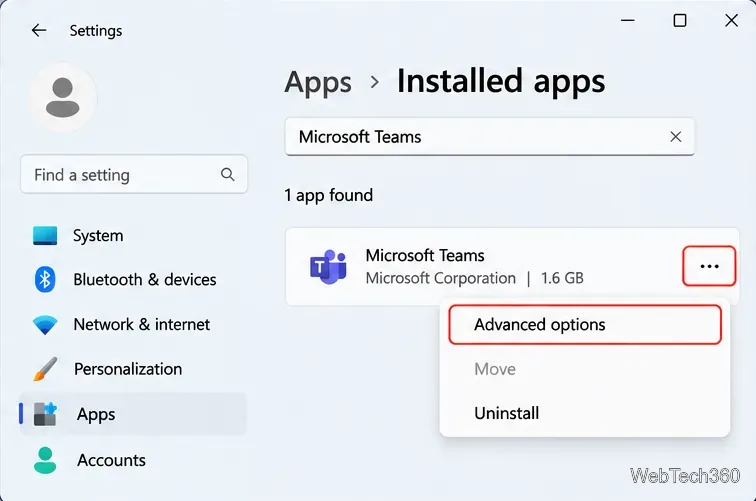This screenshot has width=756, height=501.
Task: Open System settings in sidebar
Action: pyautogui.click(x=133, y=236)
